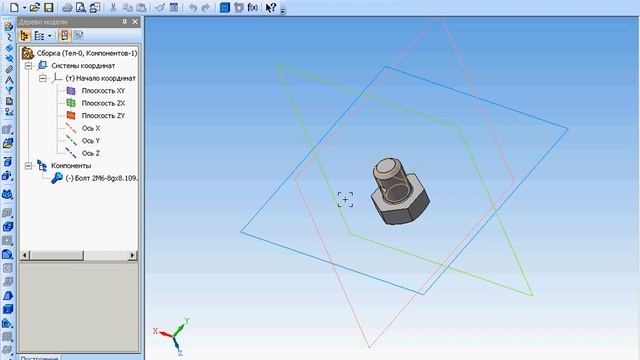Print the document
The width and height of the screenshot is (640, 360).
click(x=67, y=7)
